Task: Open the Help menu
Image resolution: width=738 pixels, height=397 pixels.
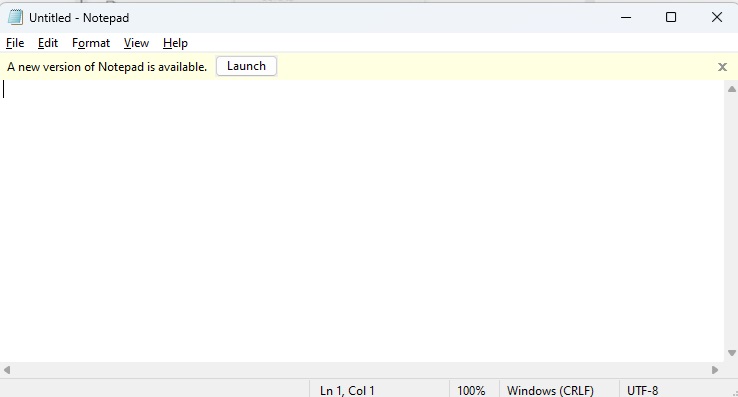Action: [x=175, y=43]
